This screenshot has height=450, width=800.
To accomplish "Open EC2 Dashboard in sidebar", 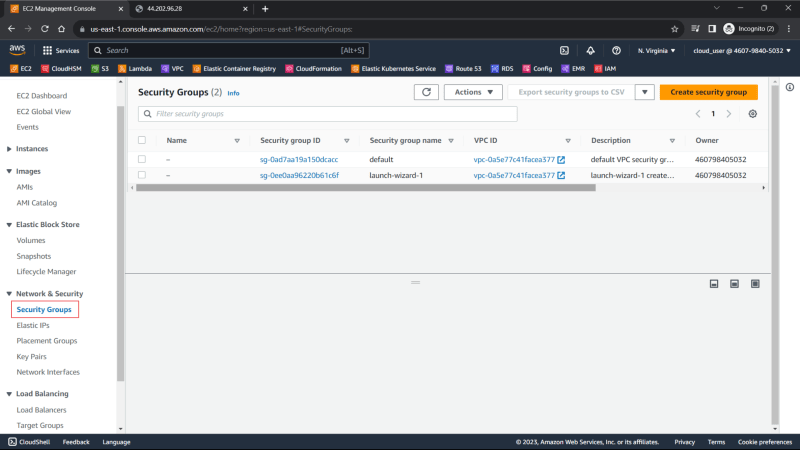I will coord(42,96).
